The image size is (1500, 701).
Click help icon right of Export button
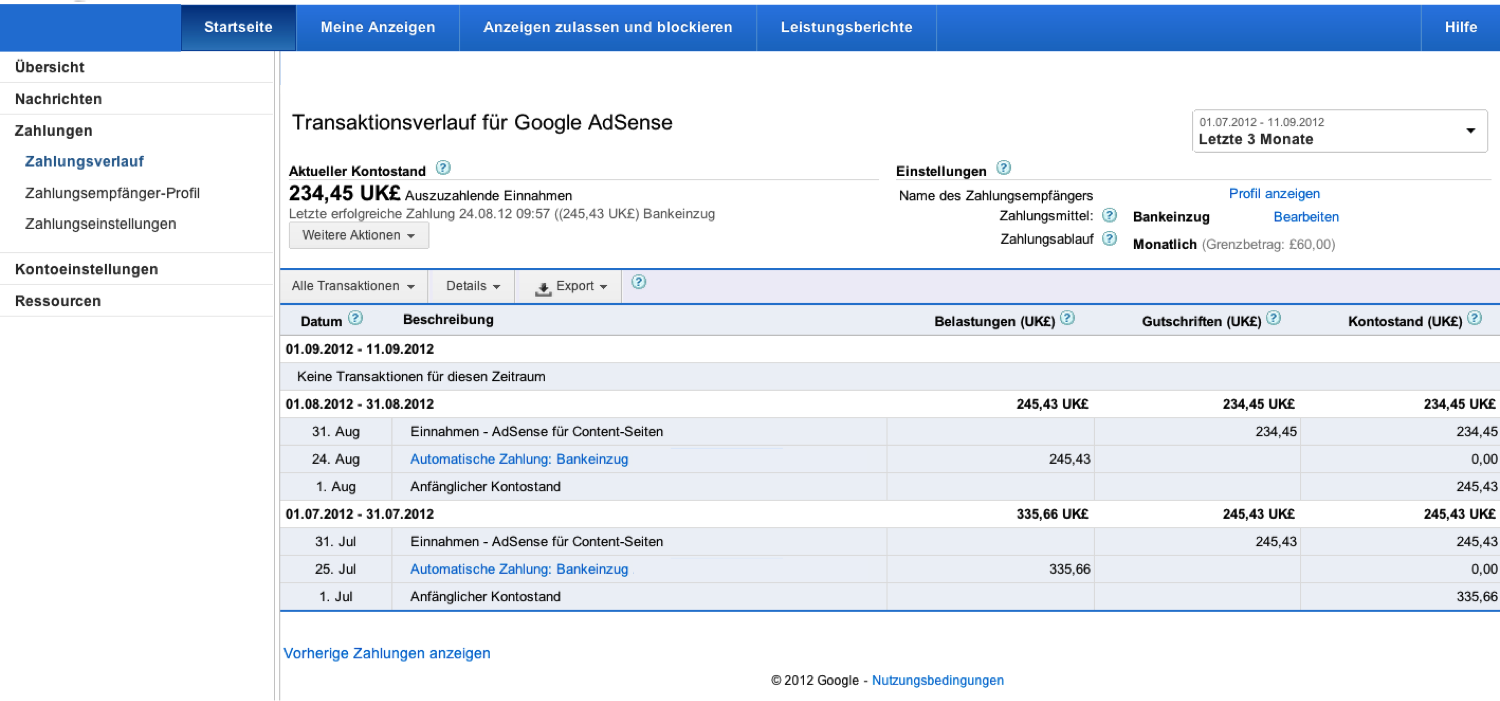click(639, 283)
